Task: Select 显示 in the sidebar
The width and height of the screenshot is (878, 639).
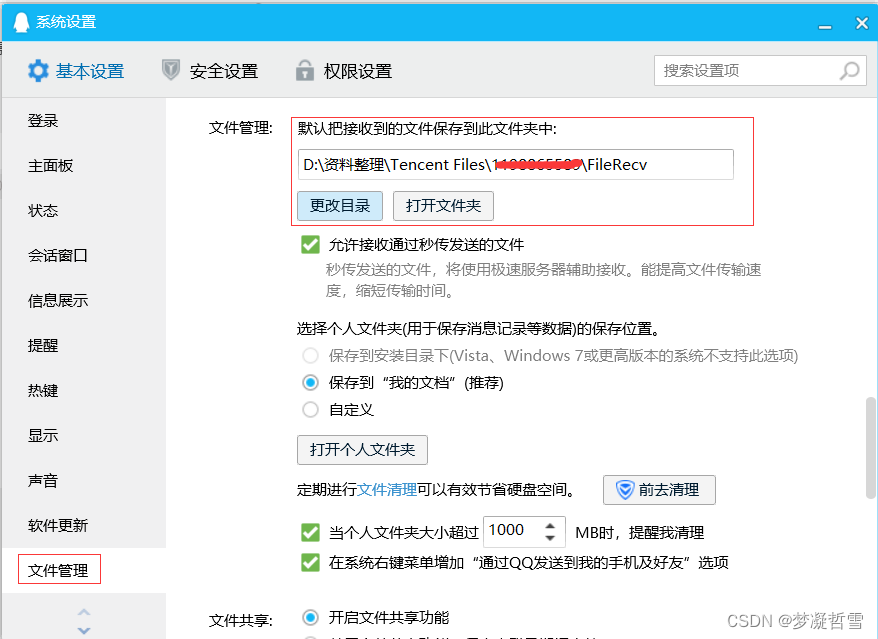Action: [x=43, y=435]
